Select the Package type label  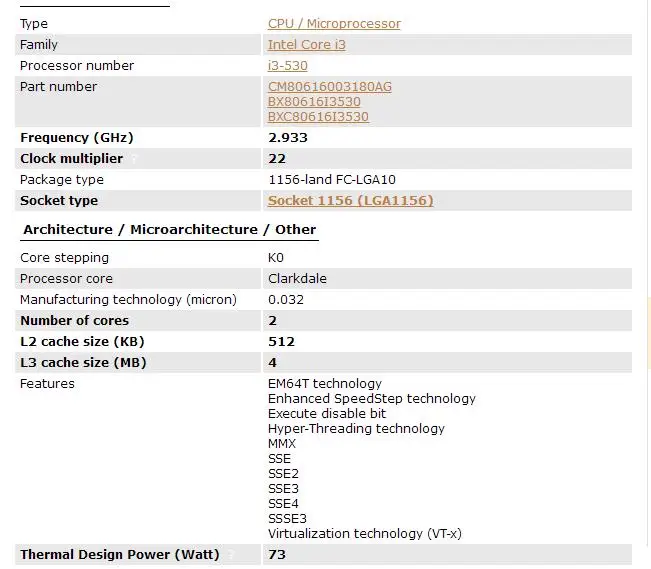62,180
